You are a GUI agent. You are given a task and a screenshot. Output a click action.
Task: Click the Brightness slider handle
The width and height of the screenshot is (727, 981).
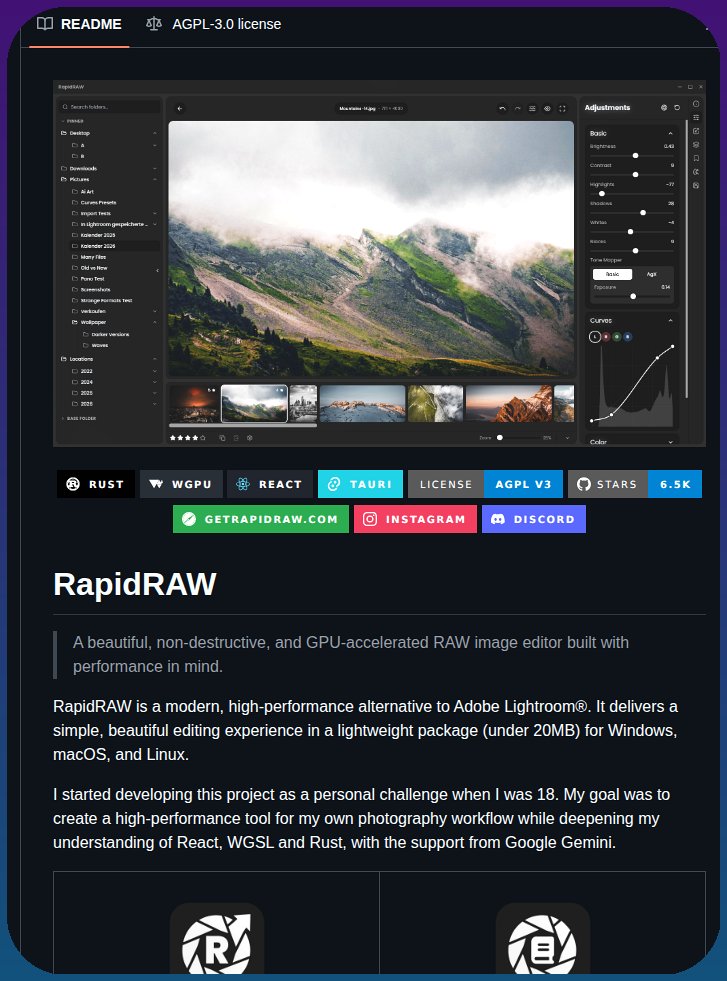[x=636, y=156]
